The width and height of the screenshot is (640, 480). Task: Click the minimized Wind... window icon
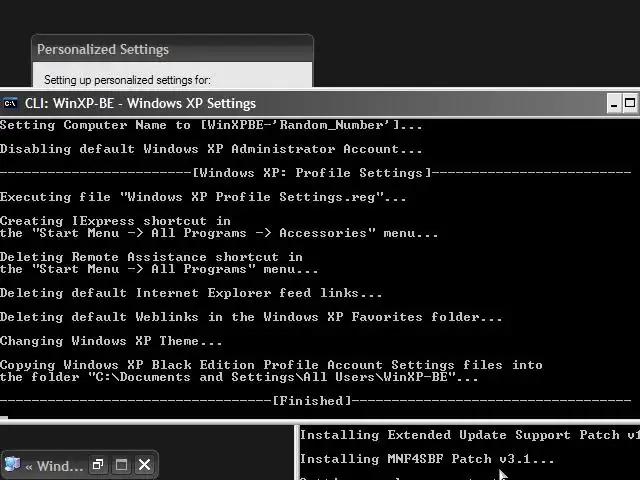(12, 464)
